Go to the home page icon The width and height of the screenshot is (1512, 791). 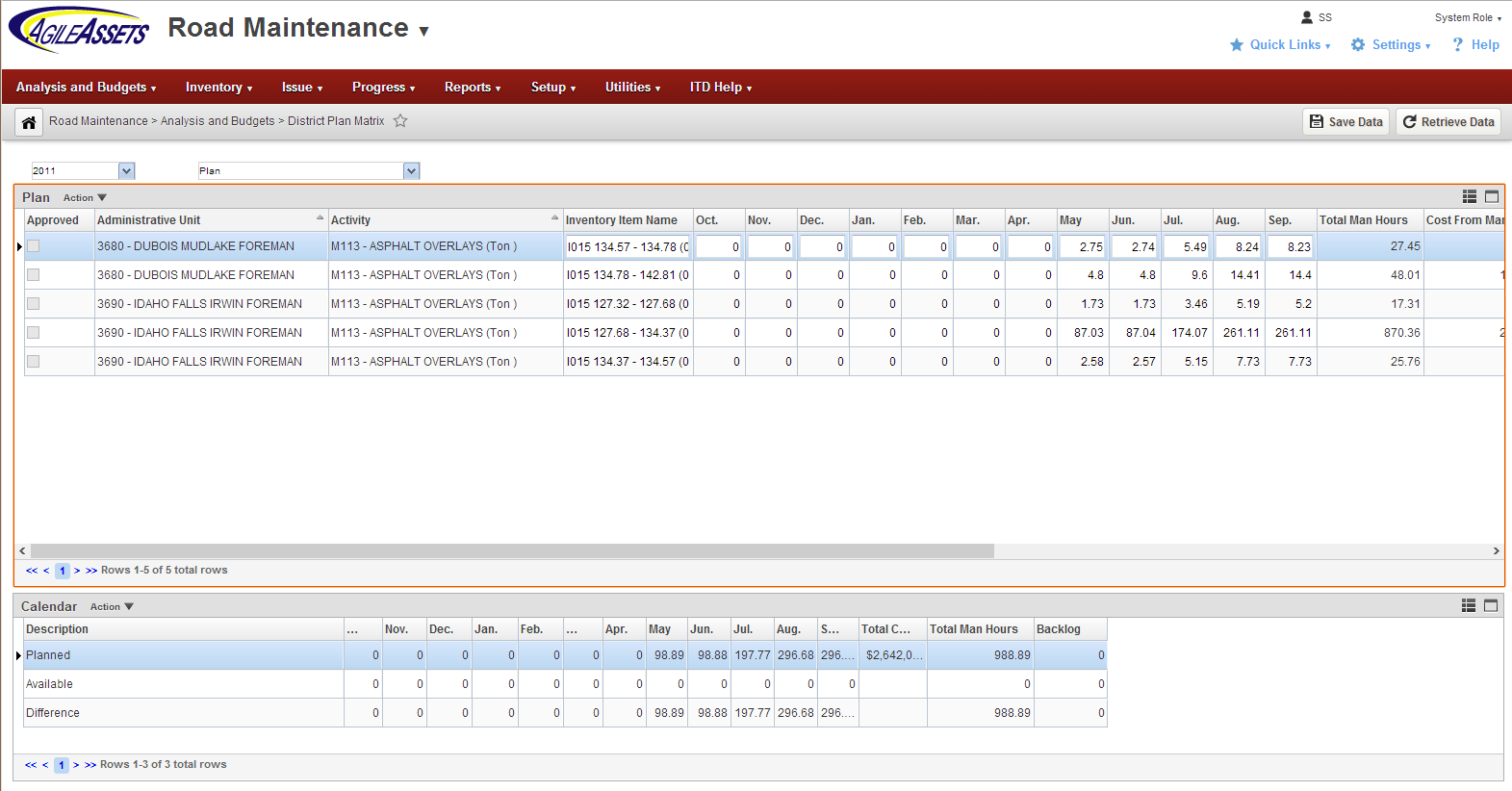[x=29, y=122]
